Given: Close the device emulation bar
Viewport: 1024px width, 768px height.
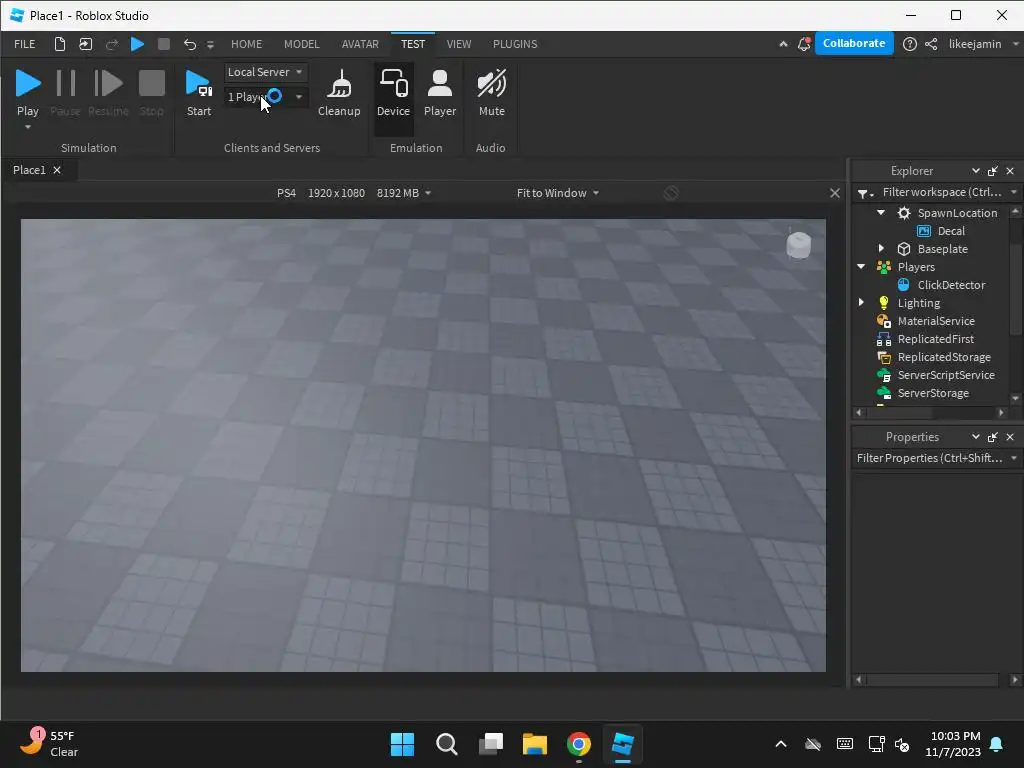Looking at the screenshot, I should pyautogui.click(x=835, y=193).
